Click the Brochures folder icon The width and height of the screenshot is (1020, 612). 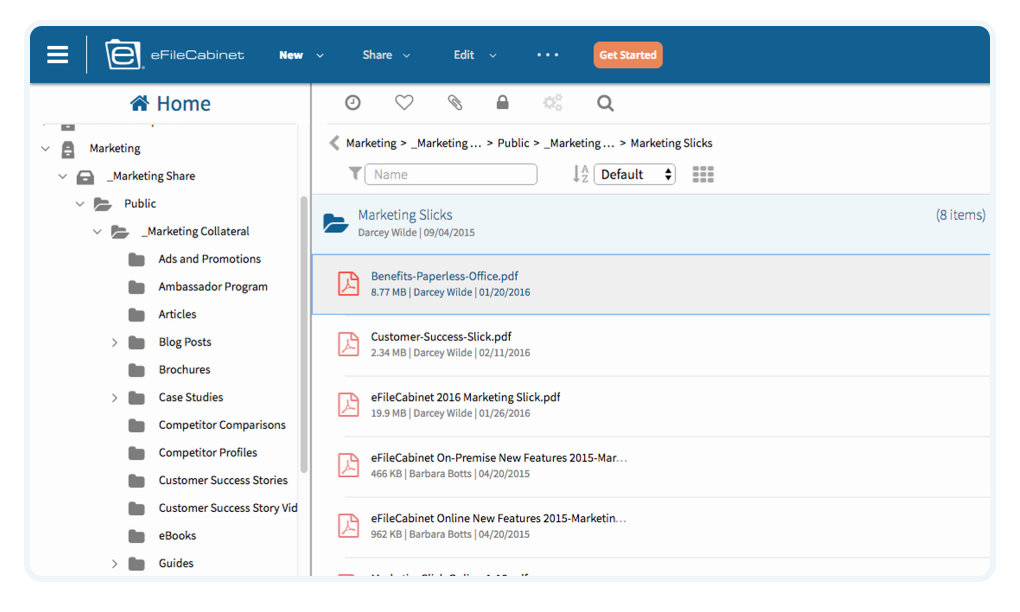[137, 370]
